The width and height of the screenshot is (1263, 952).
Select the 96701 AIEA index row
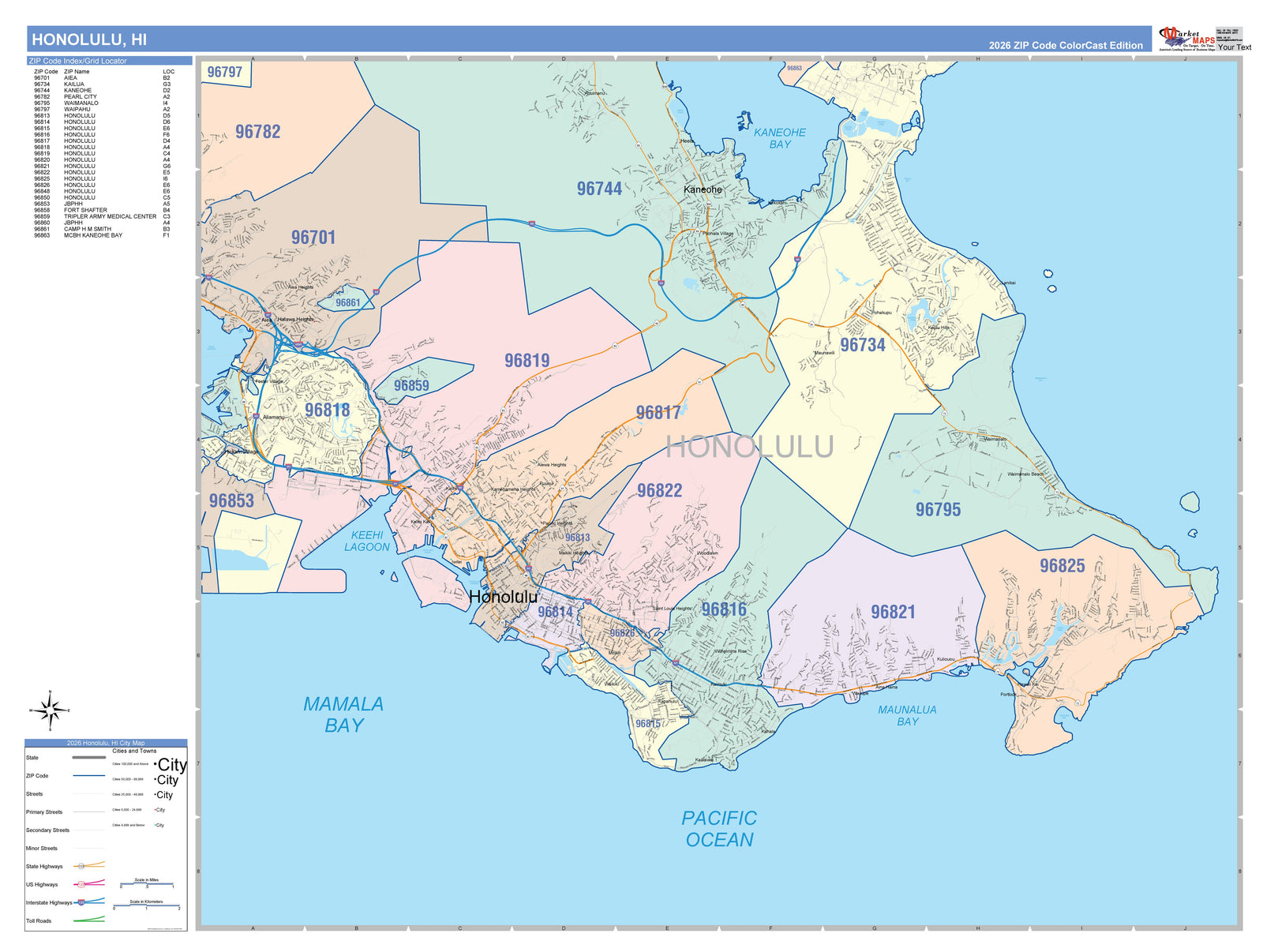(x=103, y=78)
